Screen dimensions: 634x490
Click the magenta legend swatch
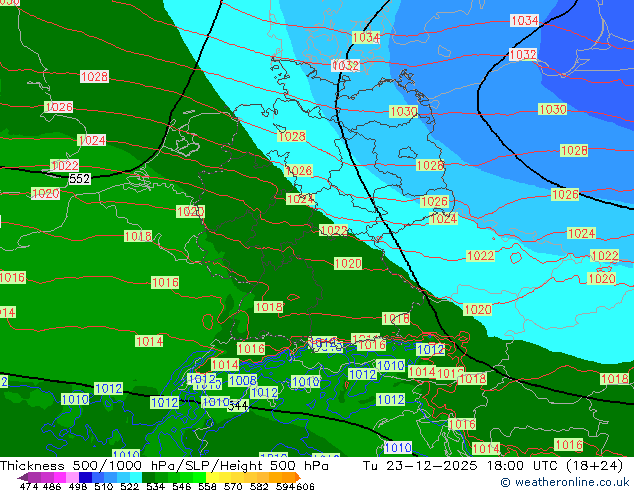coord(60,477)
